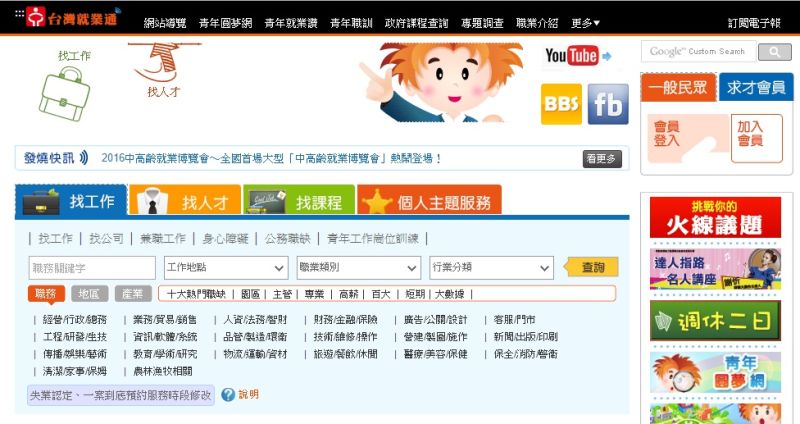800x424 pixels.
Task: Open the 週休二日 green banner
Action: click(715, 320)
